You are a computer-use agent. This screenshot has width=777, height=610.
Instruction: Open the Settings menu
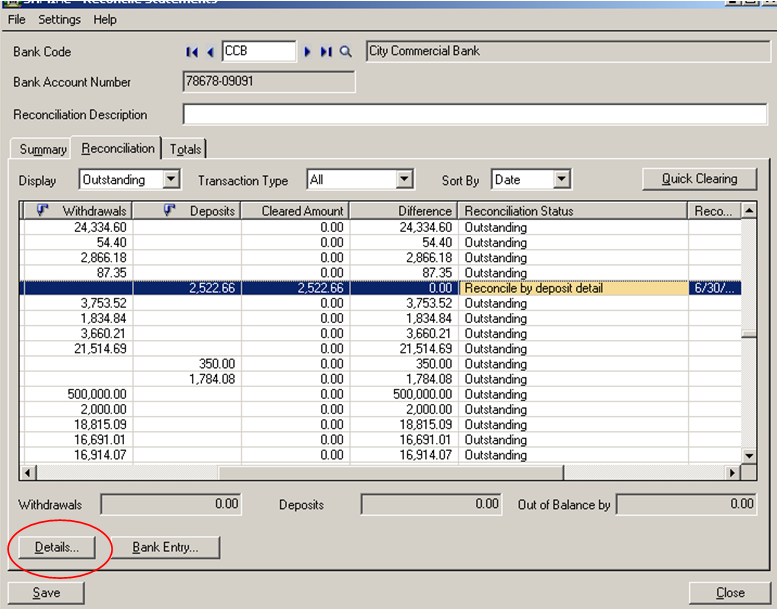point(59,19)
